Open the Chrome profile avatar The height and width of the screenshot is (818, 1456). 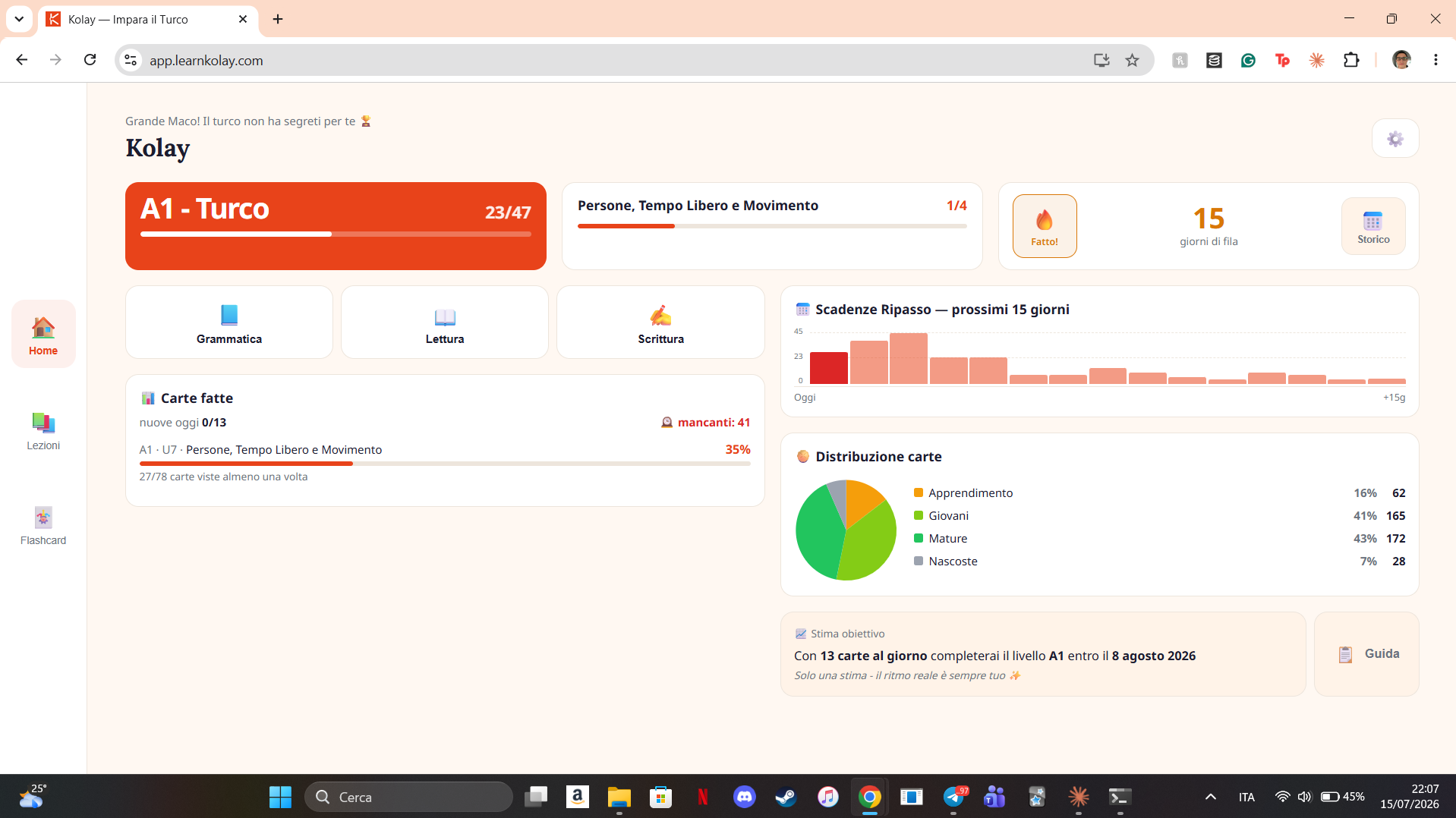pos(1401,60)
